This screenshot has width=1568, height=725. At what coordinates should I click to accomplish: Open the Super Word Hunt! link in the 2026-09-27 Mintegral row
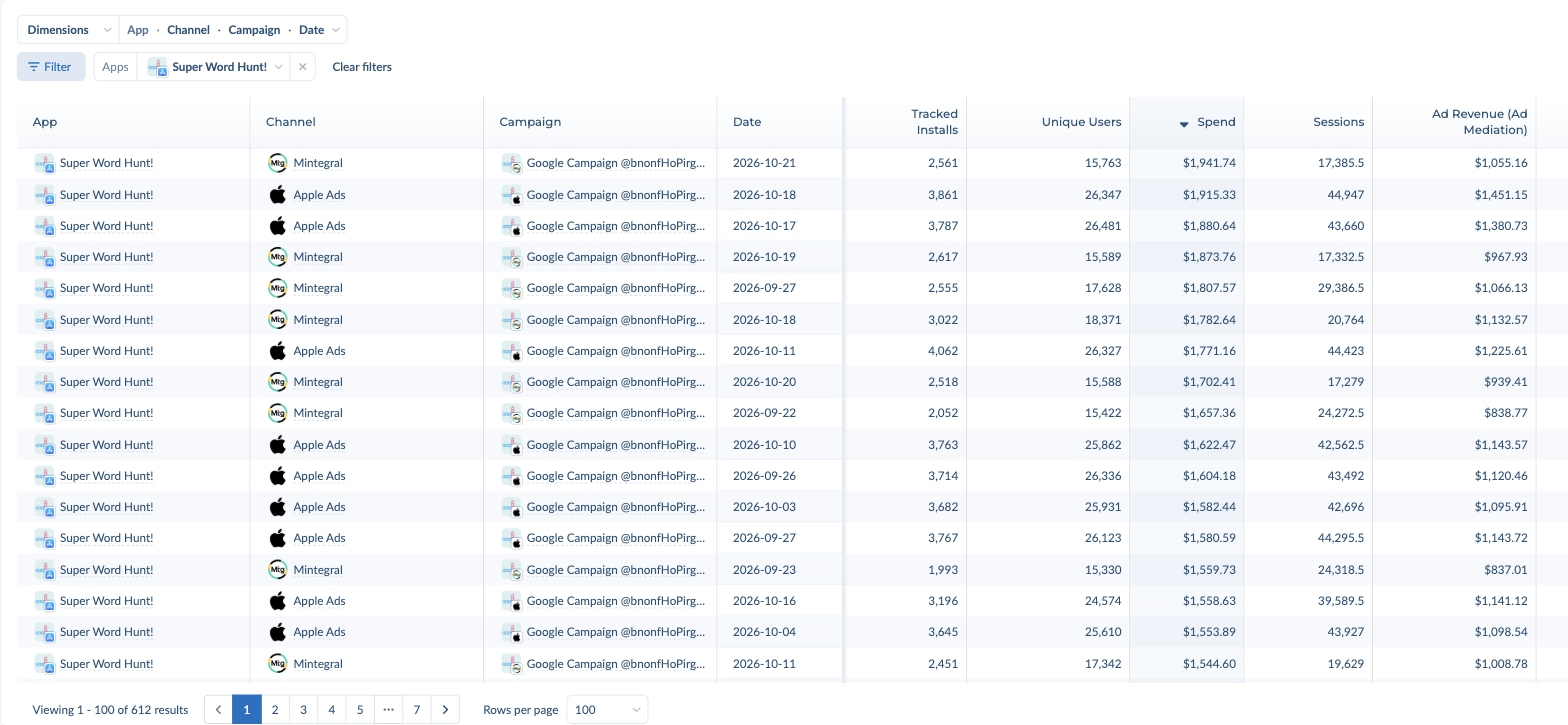point(107,288)
